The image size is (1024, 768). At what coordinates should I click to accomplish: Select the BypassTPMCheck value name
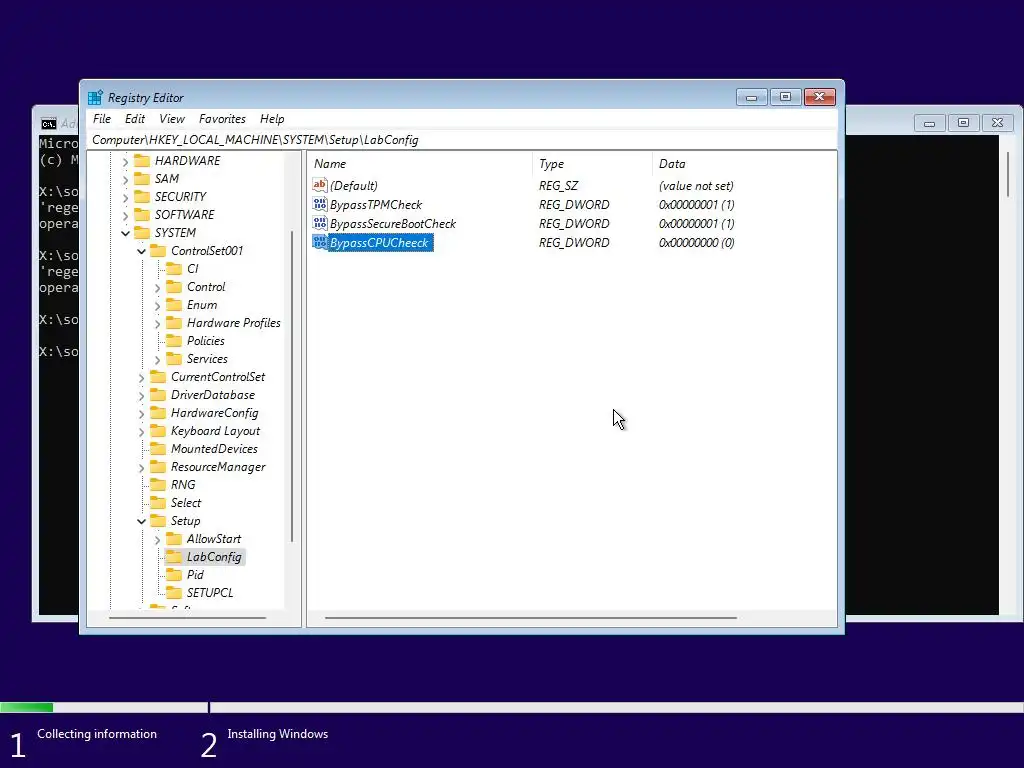click(x=376, y=204)
